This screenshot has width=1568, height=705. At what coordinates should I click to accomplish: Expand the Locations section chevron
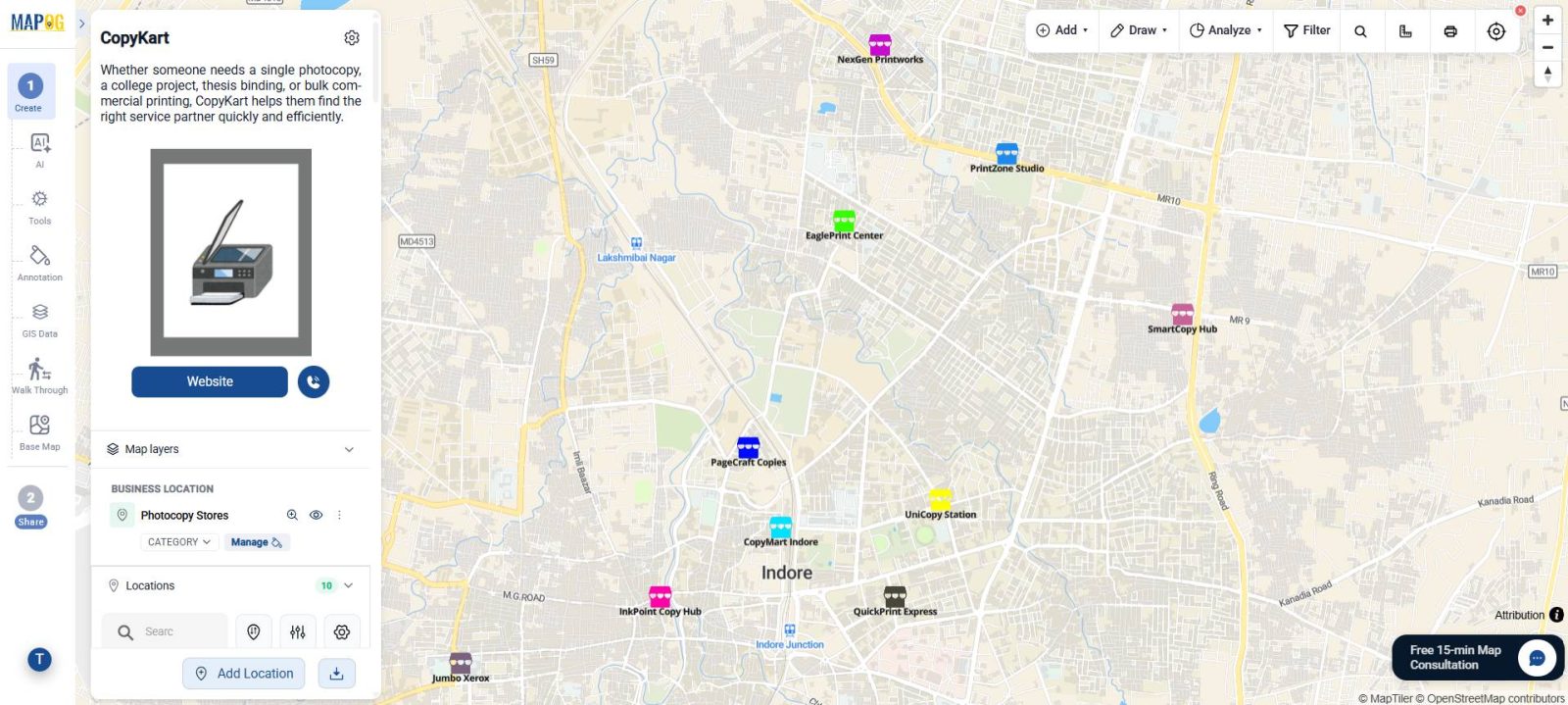click(348, 585)
